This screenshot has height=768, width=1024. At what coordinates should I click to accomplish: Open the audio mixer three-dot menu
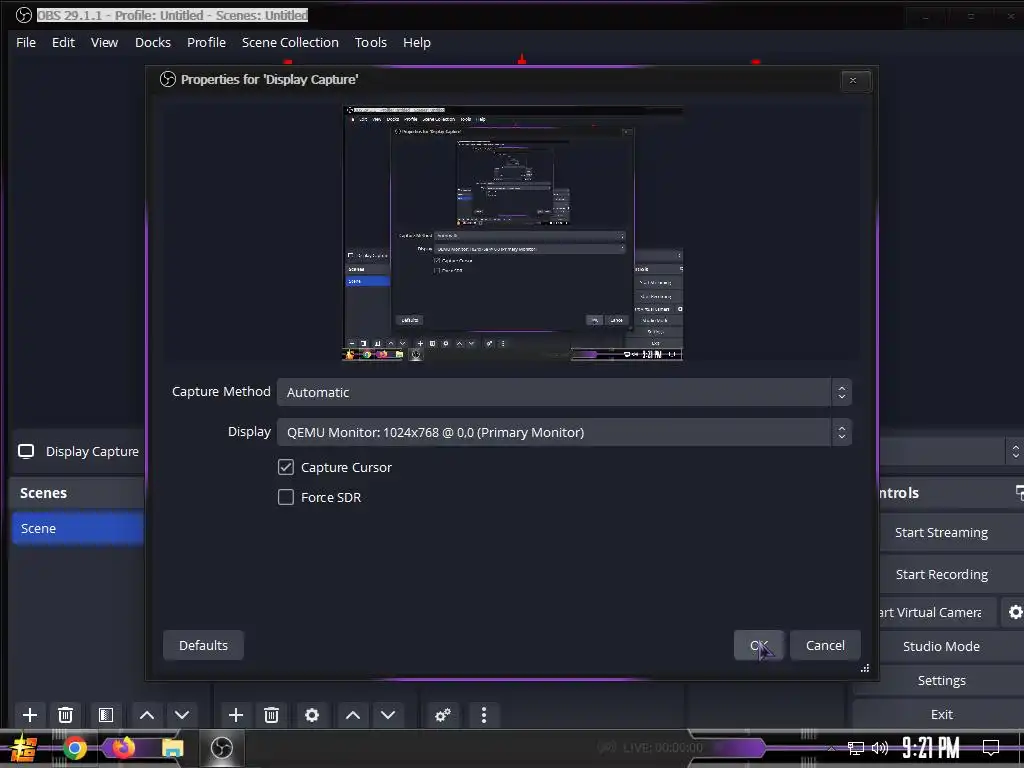tap(484, 714)
